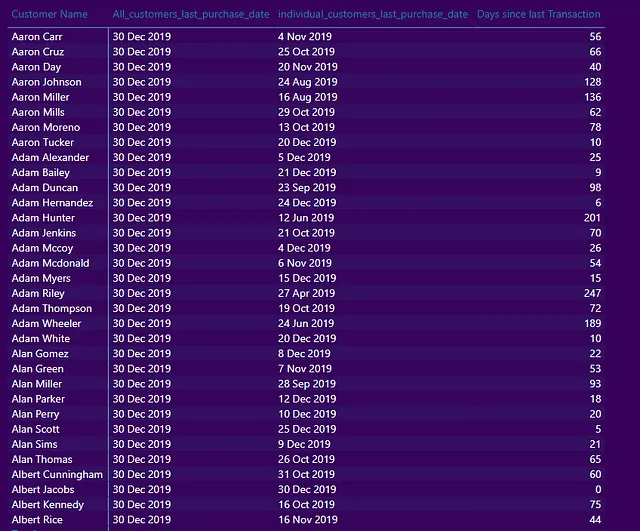Screen dimensions: 640x531
Task: Select Alan Sims in the table
Action: 34,444
